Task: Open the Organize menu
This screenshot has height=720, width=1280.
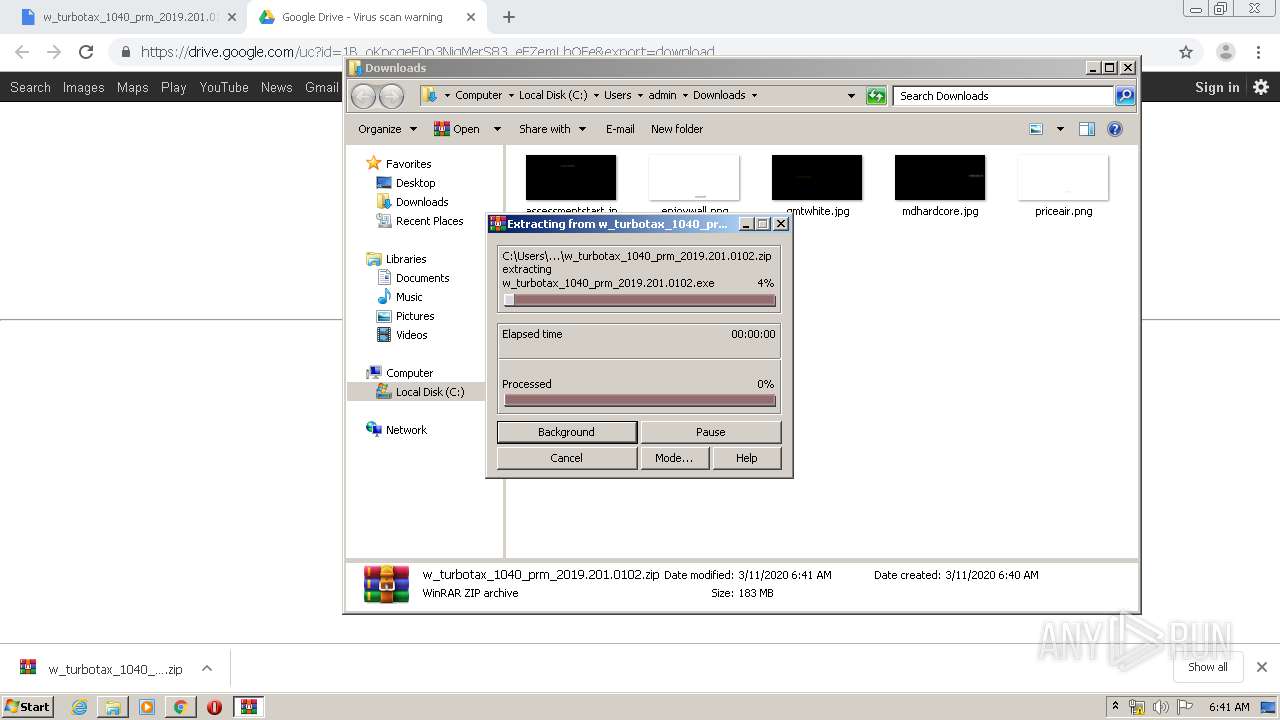Action: (x=387, y=129)
